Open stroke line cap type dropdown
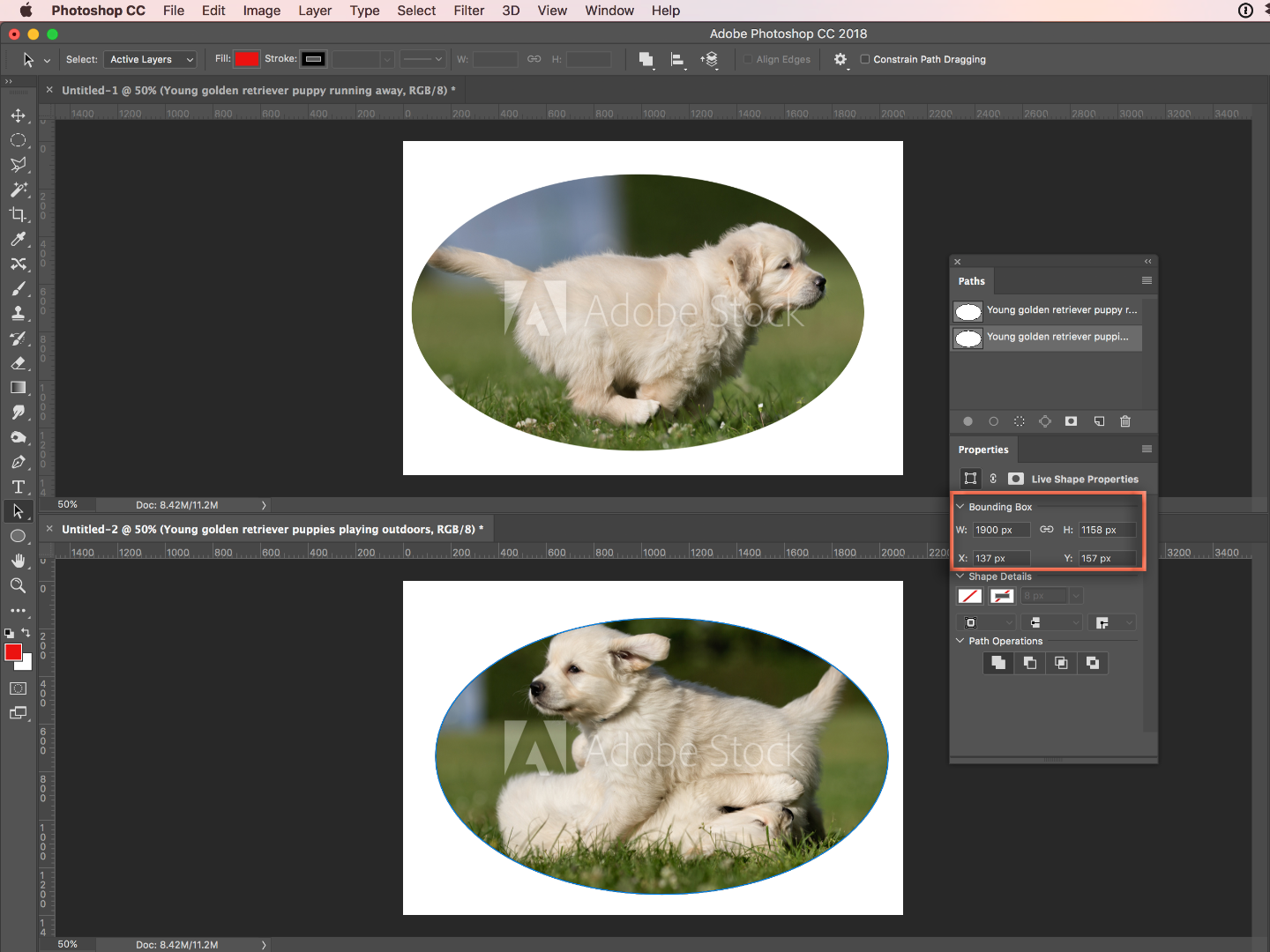Image resolution: width=1270 pixels, height=952 pixels. 1052,622
